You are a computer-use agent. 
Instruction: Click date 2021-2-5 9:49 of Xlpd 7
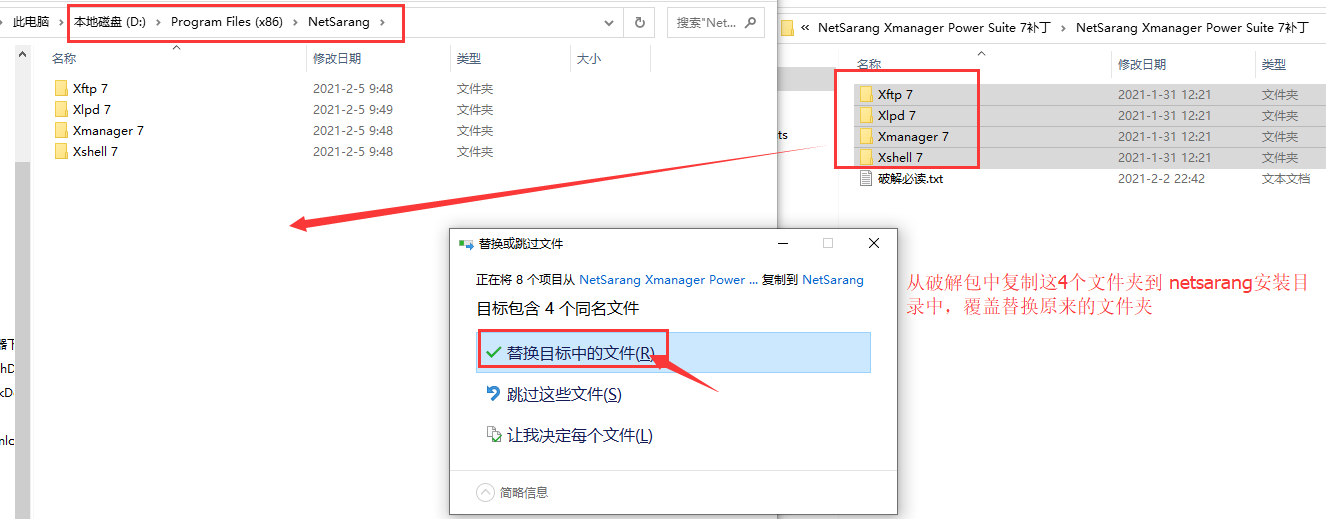353,110
